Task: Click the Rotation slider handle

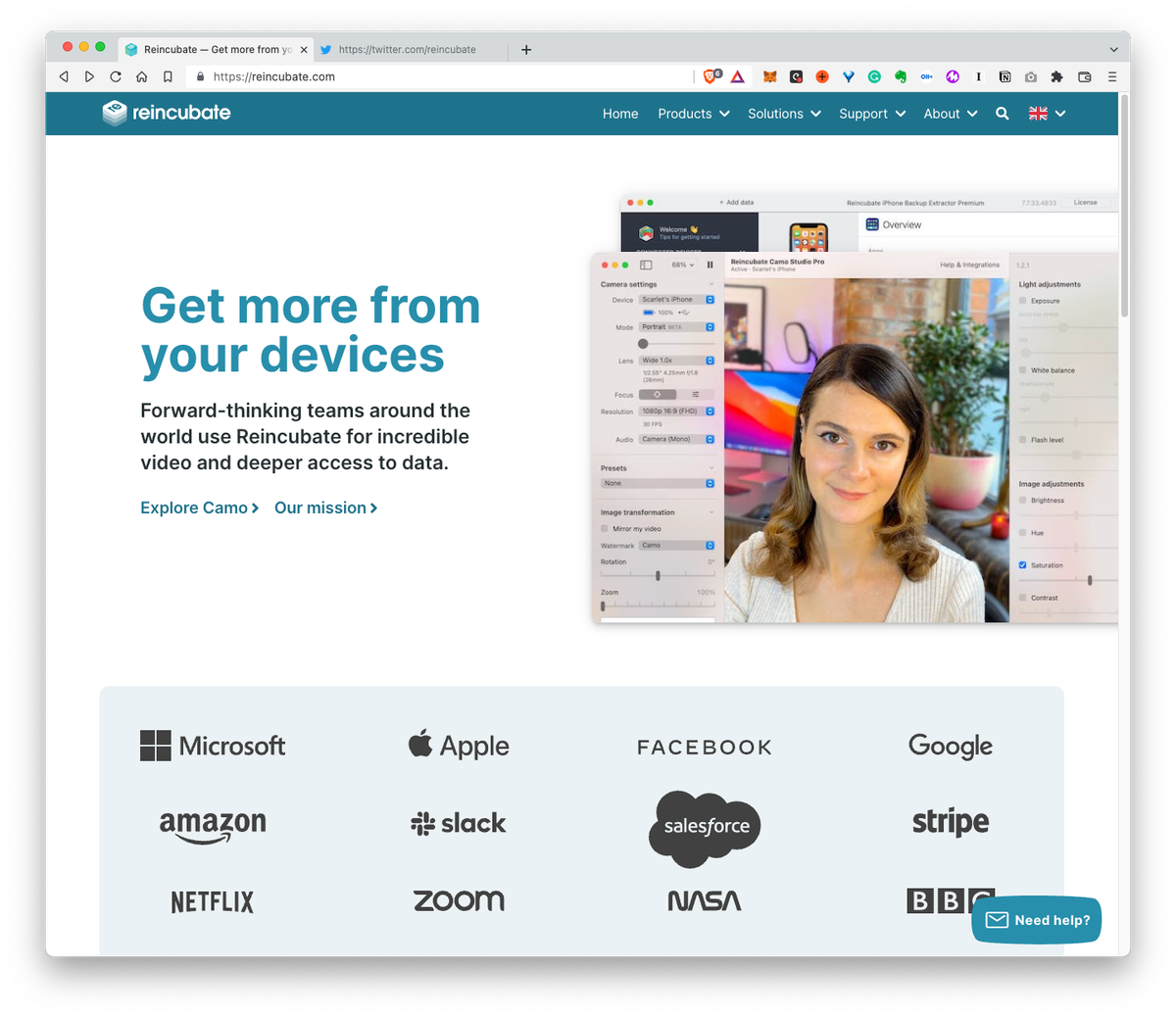Action: [x=658, y=576]
